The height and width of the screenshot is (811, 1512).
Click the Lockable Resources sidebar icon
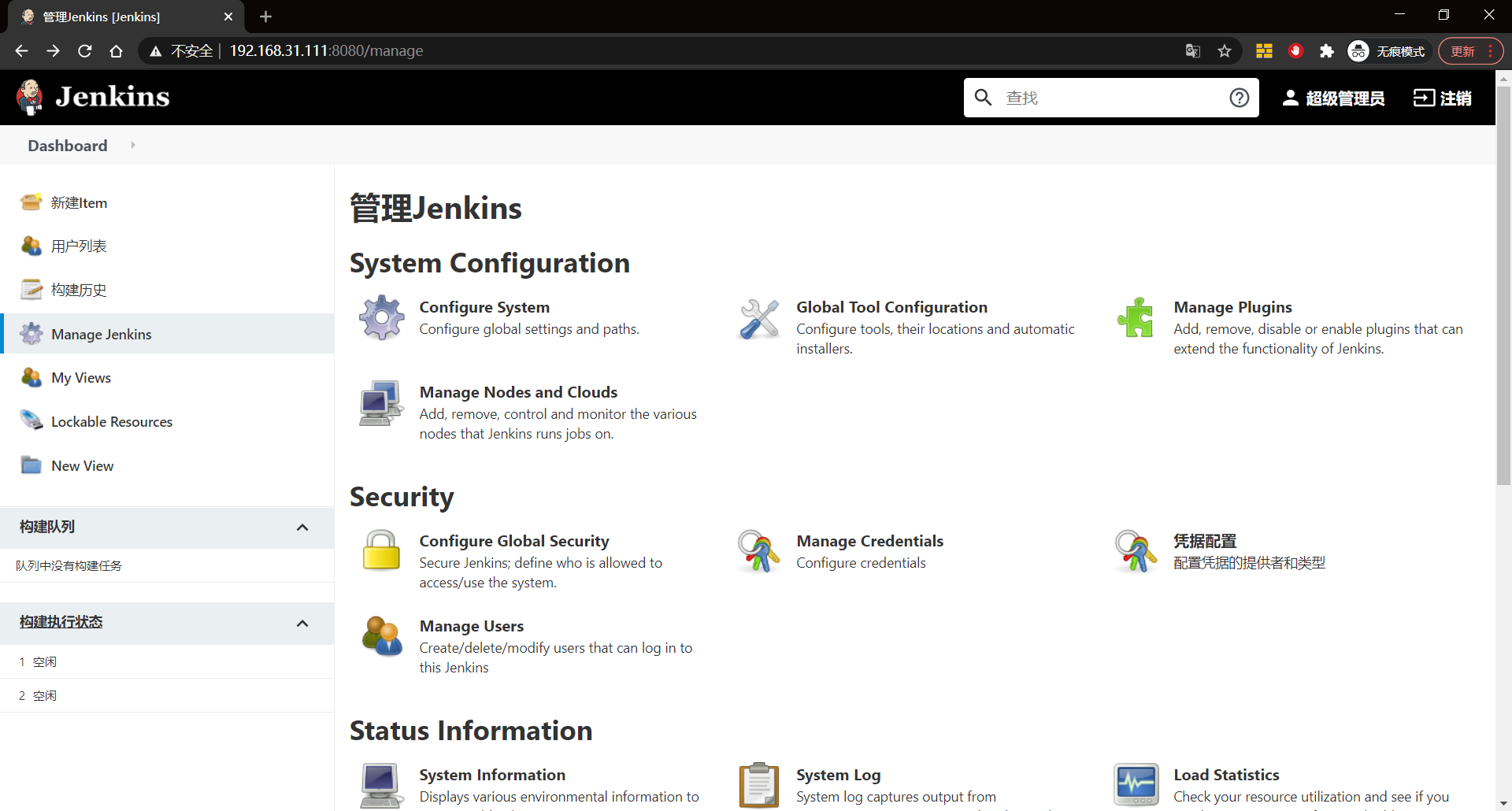(x=31, y=421)
